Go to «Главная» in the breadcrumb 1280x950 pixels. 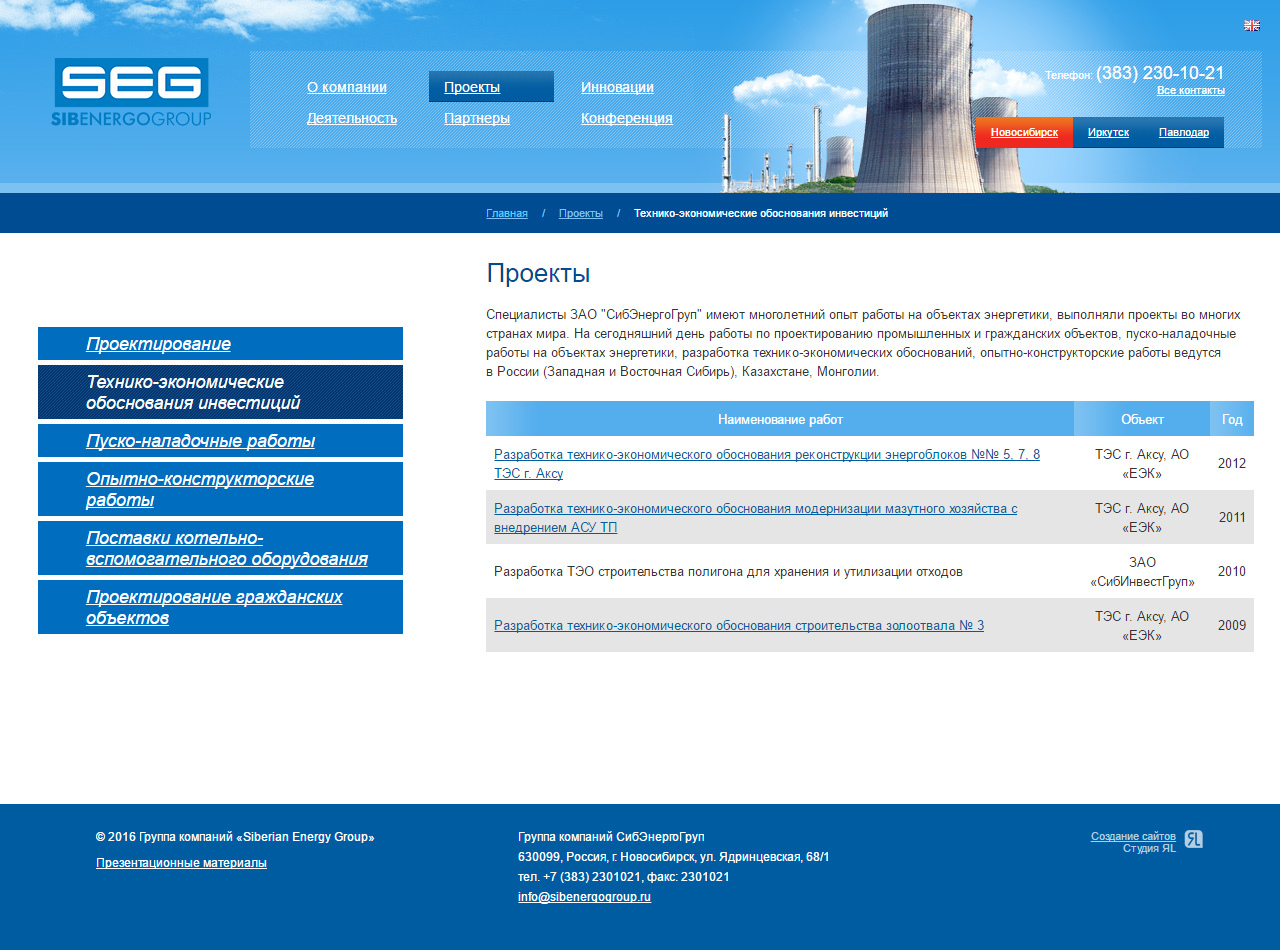pos(507,213)
